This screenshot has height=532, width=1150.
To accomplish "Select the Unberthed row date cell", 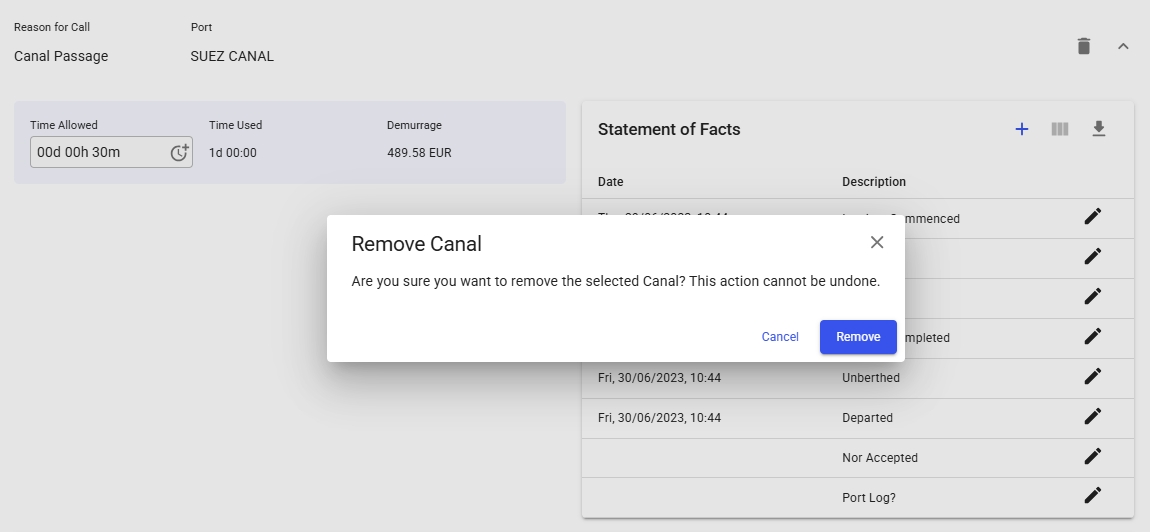I will [x=659, y=378].
